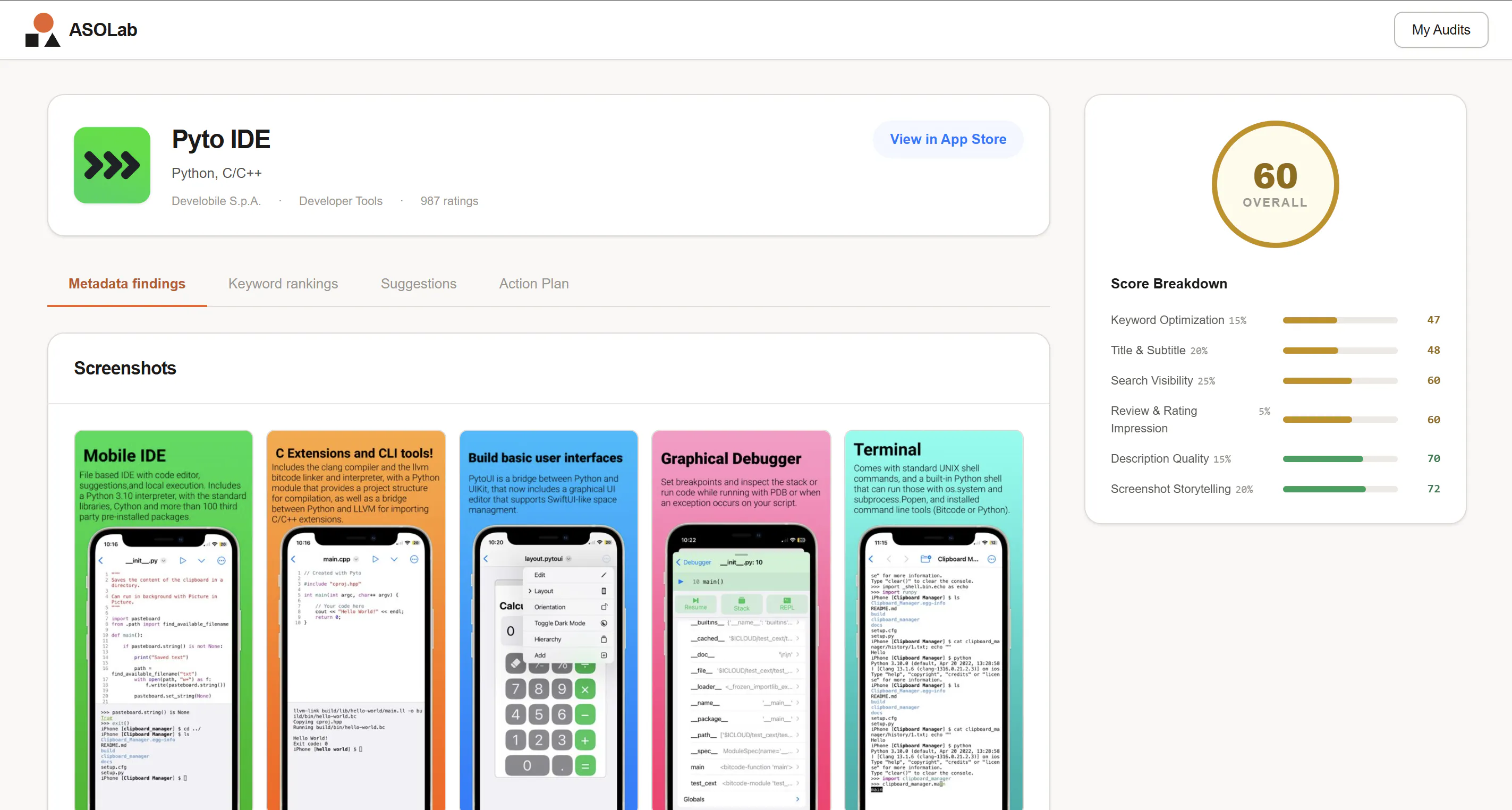The image size is (1512, 810).
Task: Click the Developer Tools category text
Action: click(x=341, y=201)
